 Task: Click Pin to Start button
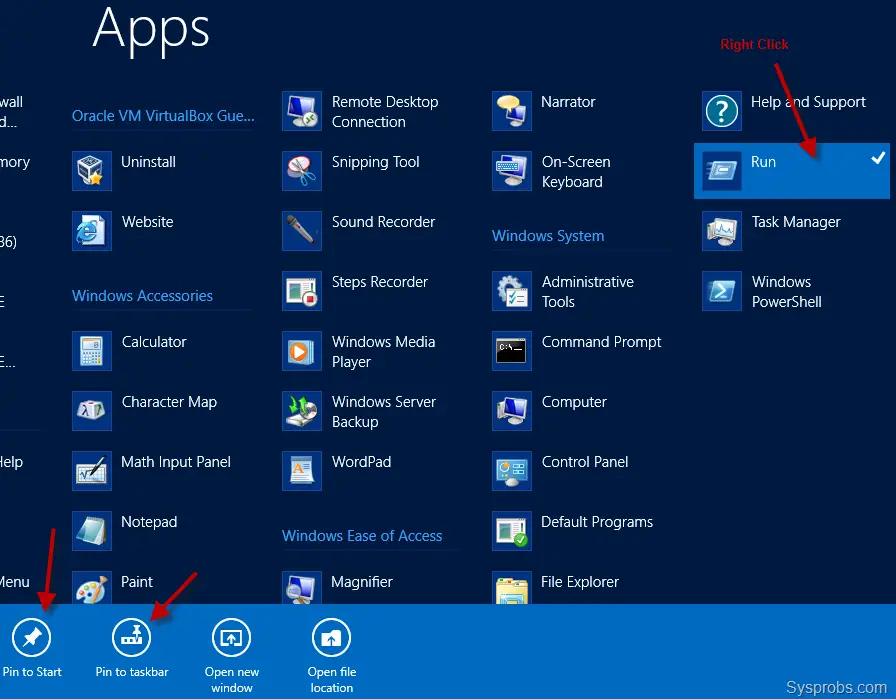(31, 648)
